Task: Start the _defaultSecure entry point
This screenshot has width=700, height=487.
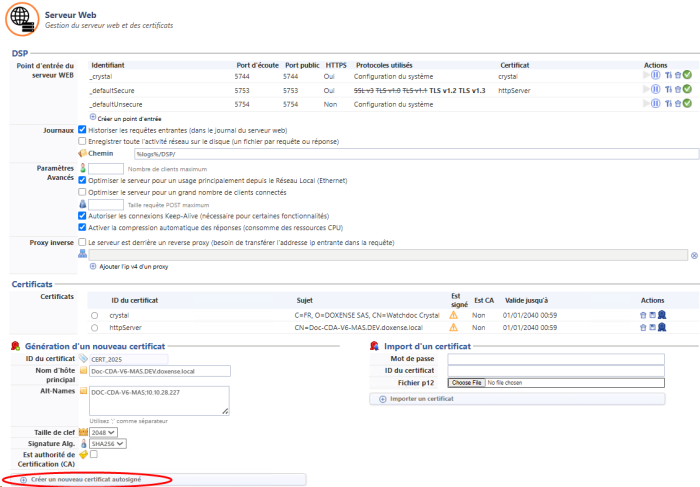Action: pyautogui.click(x=646, y=89)
